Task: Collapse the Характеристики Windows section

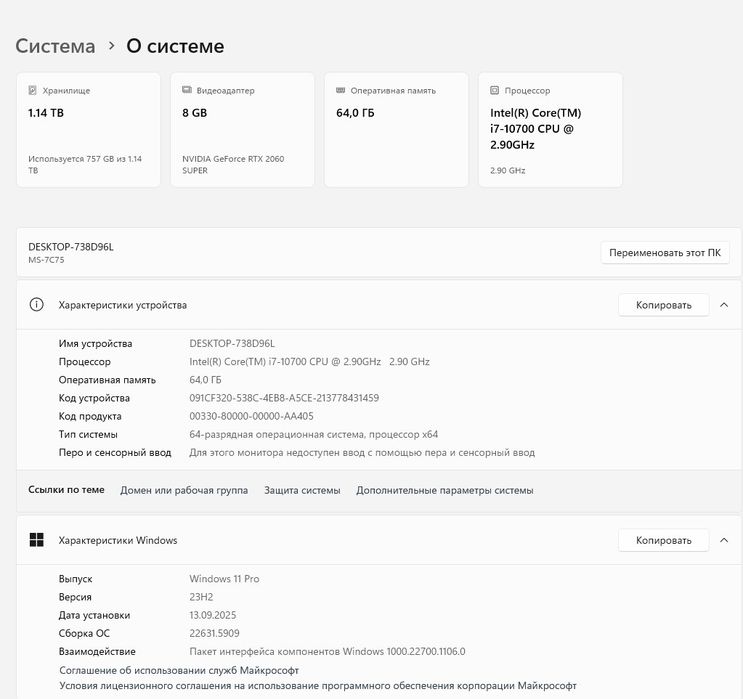Action: click(x=724, y=540)
